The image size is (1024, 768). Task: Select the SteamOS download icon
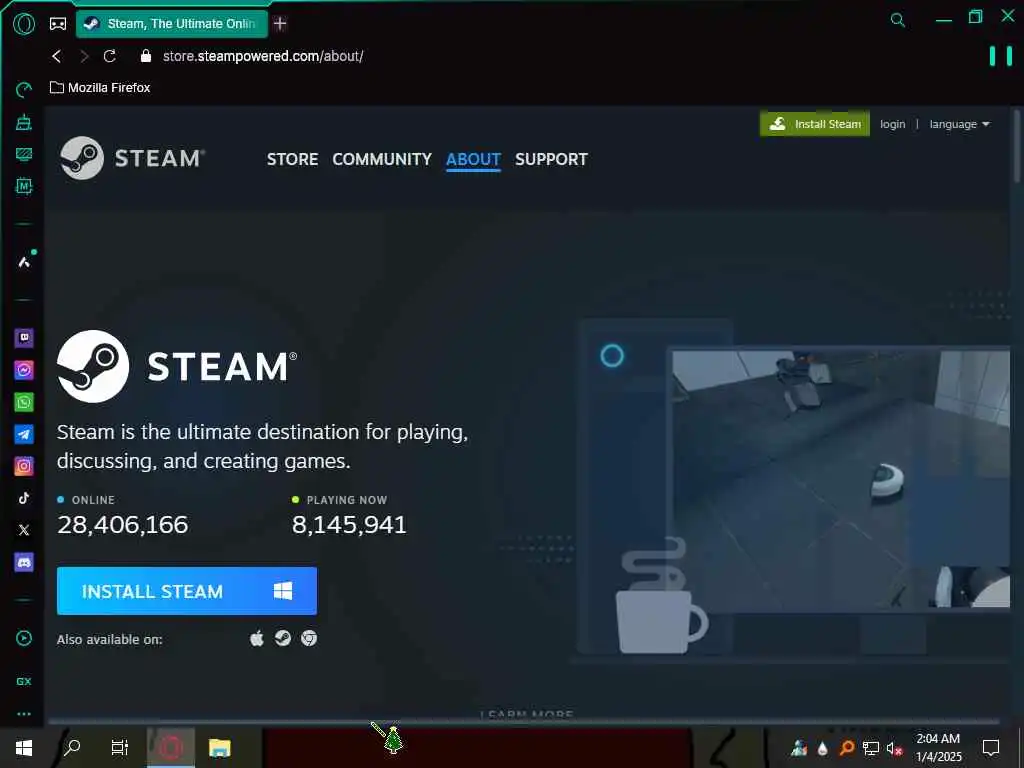pos(283,638)
